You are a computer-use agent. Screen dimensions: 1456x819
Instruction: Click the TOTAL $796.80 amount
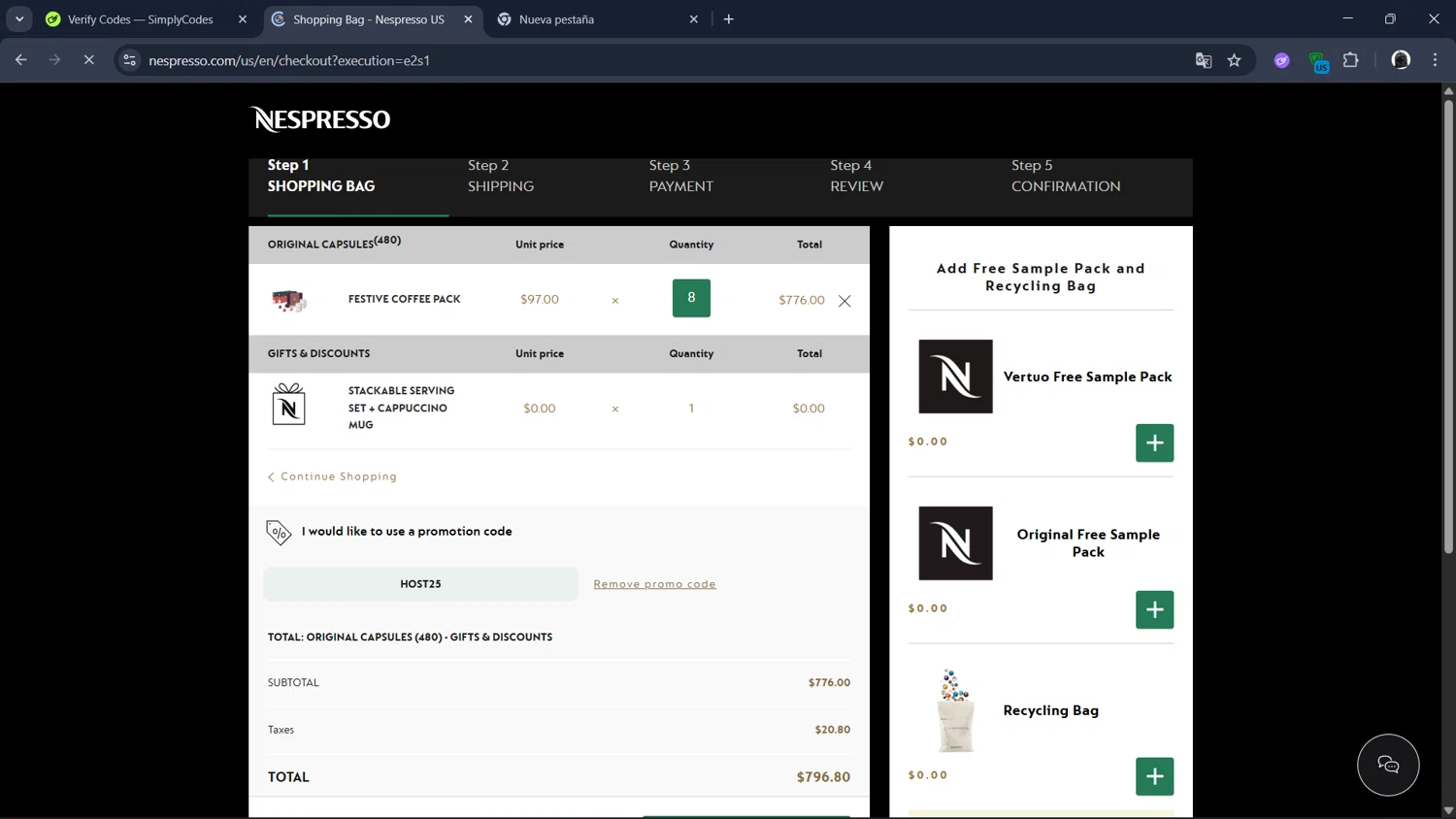pos(823,777)
